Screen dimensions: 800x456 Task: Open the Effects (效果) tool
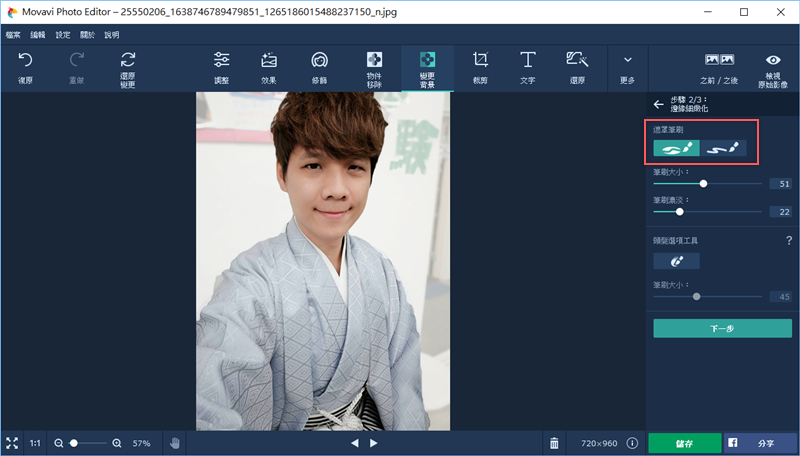[x=269, y=60]
